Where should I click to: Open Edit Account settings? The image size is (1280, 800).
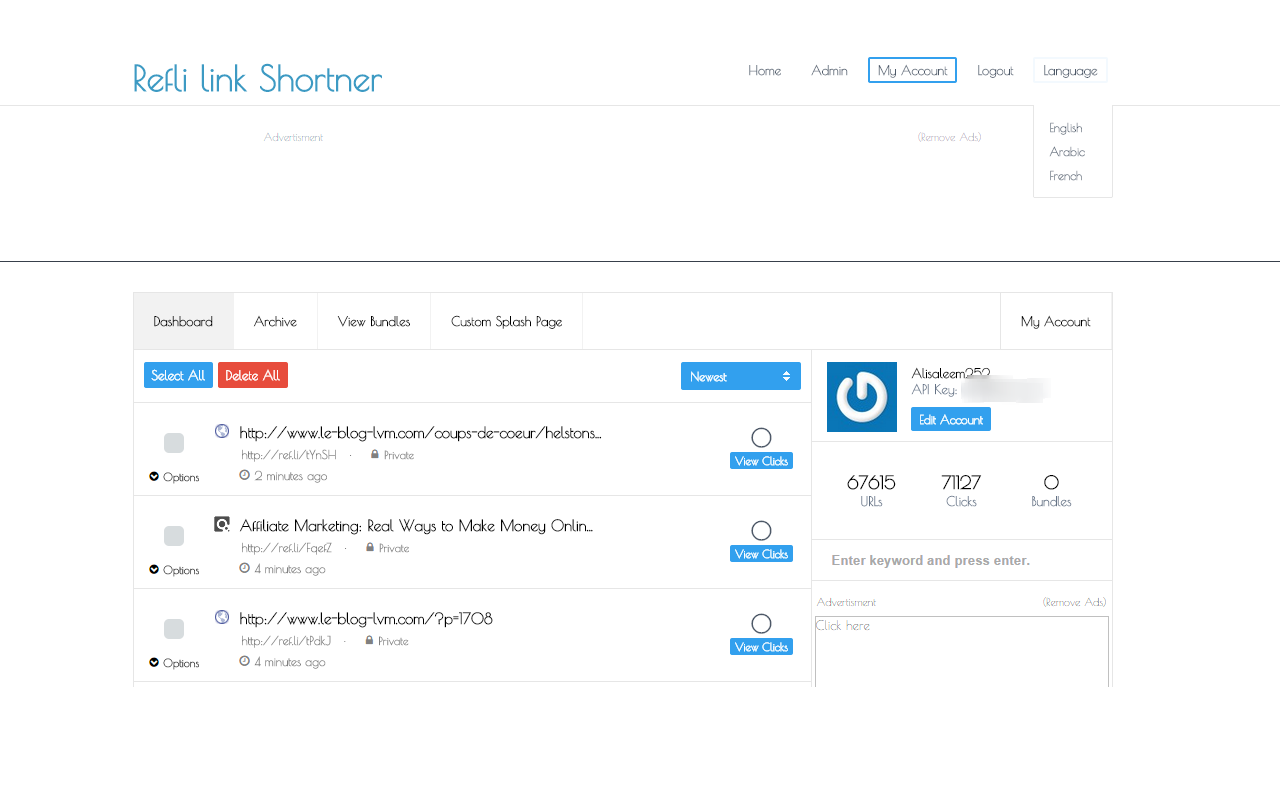tap(950, 419)
